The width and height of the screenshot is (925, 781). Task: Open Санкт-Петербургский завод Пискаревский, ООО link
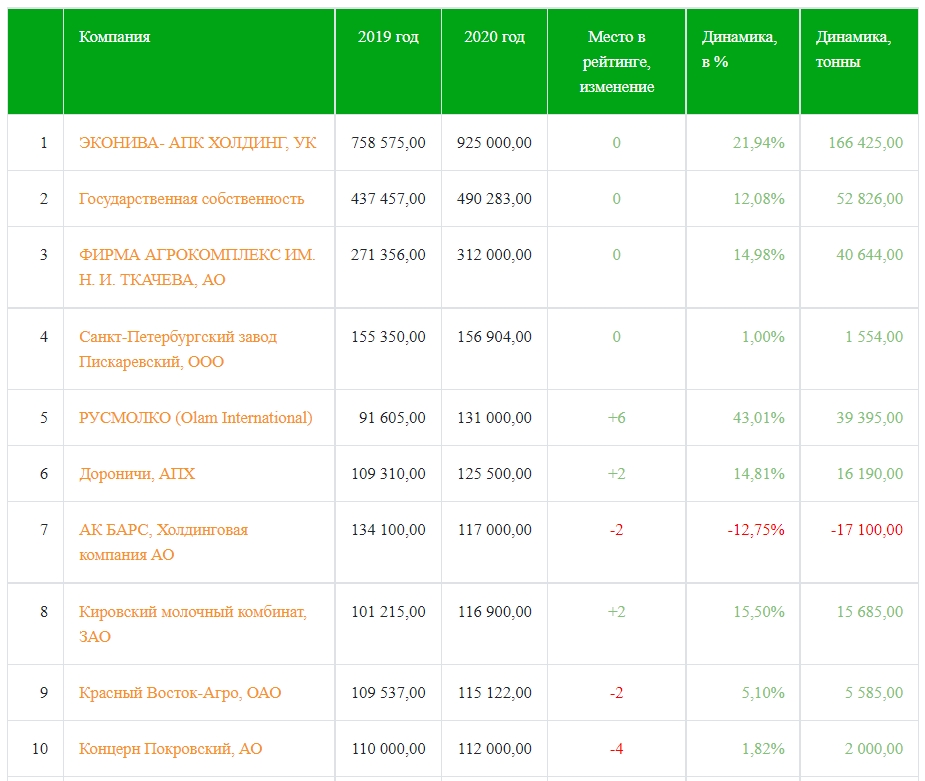[178, 349]
